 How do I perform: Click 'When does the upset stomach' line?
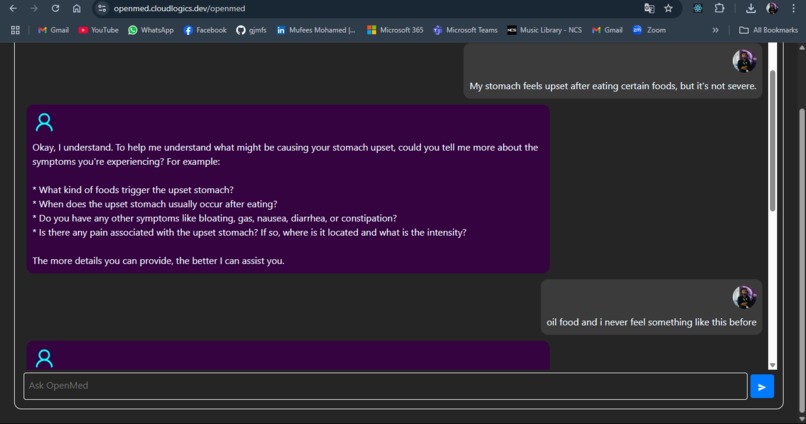[155, 204]
